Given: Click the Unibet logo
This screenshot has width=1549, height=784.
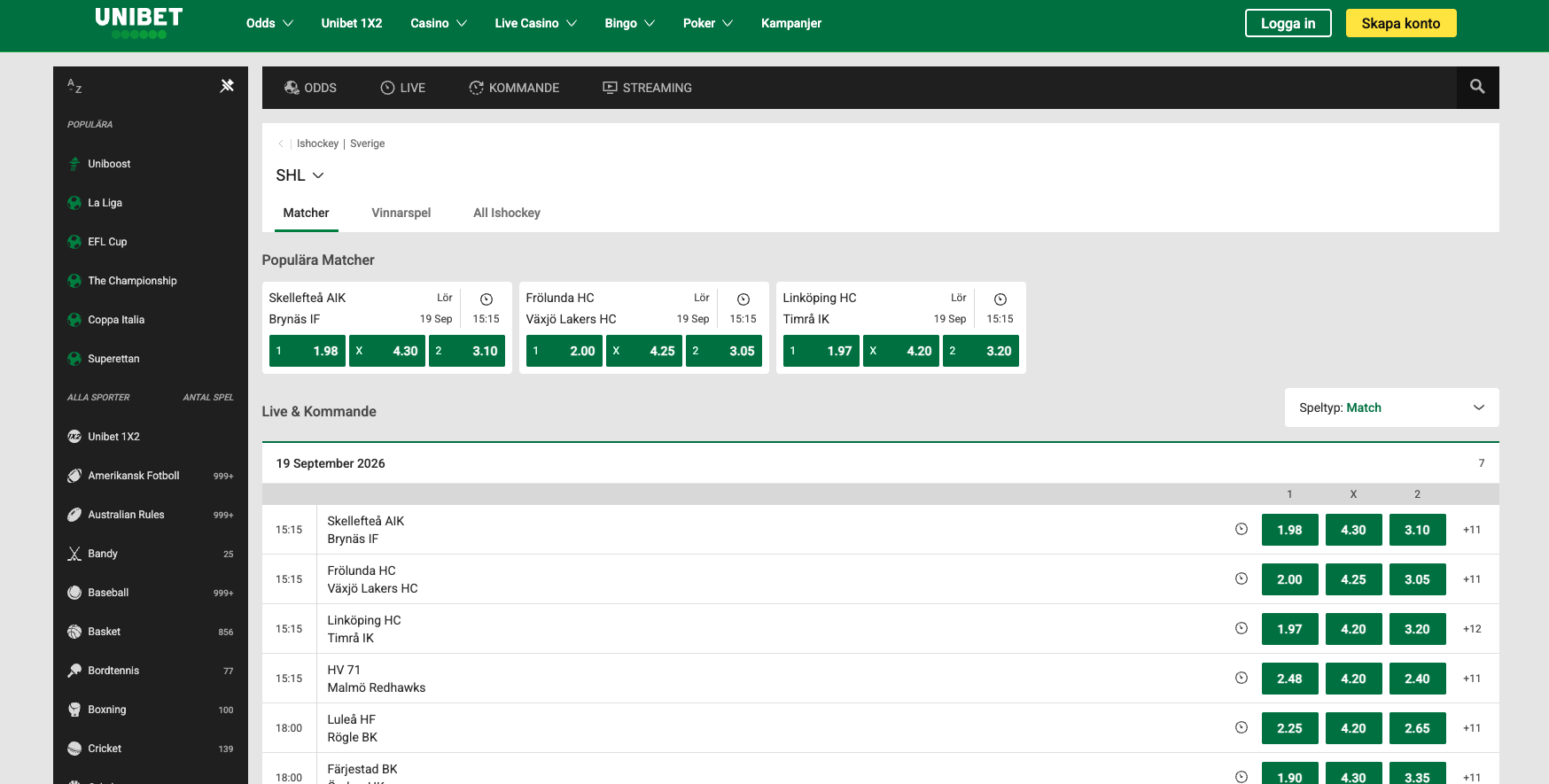Looking at the screenshot, I should pos(138,23).
